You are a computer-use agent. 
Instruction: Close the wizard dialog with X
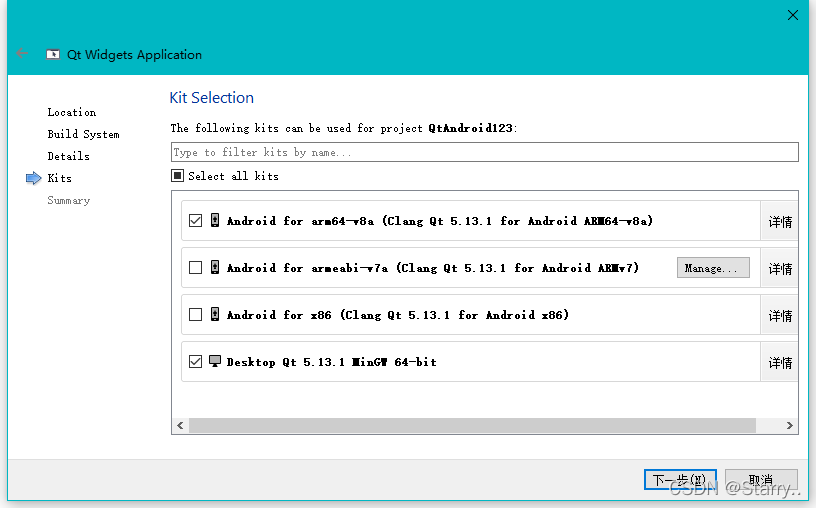793,15
